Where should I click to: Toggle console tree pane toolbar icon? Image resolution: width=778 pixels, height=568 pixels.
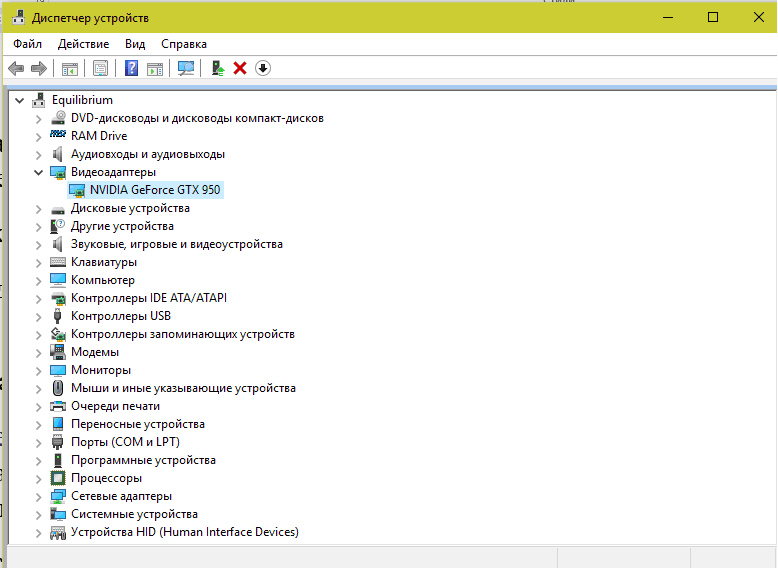[70, 68]
